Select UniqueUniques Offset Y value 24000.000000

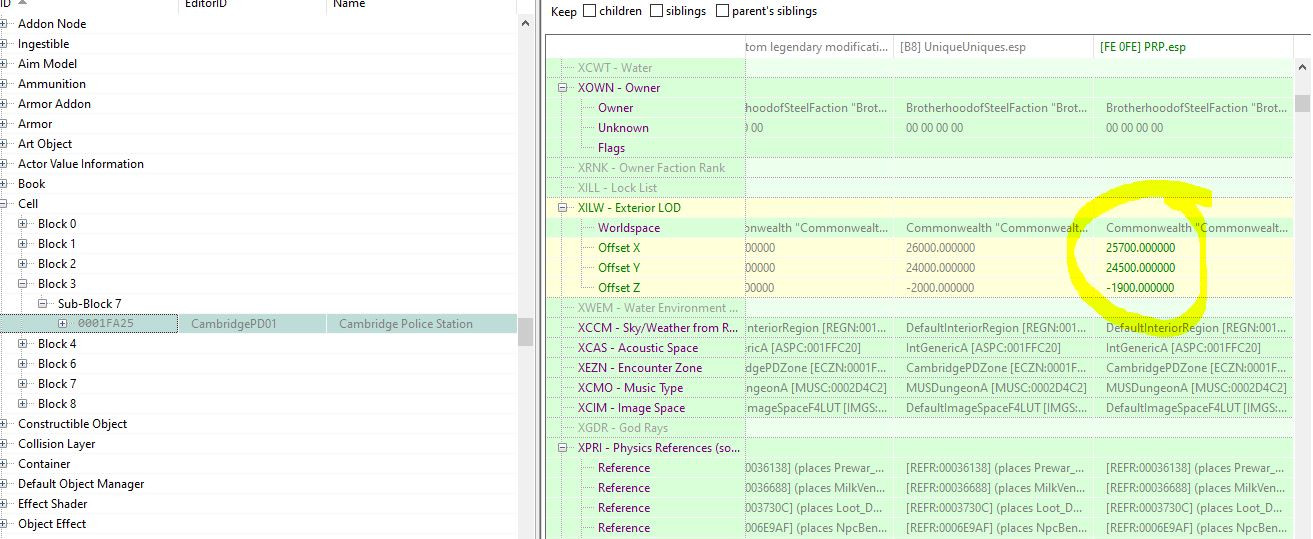pos(940,268)
